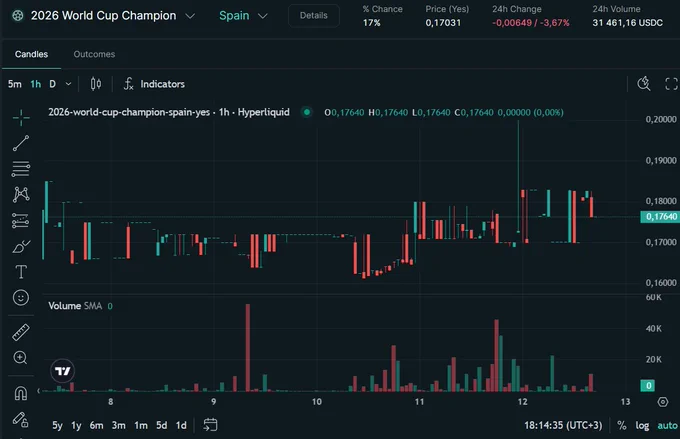Expand the timeframe interval dropdown arrow
The width and height of the screenshot is (680, 439).
tap(68, 84)
